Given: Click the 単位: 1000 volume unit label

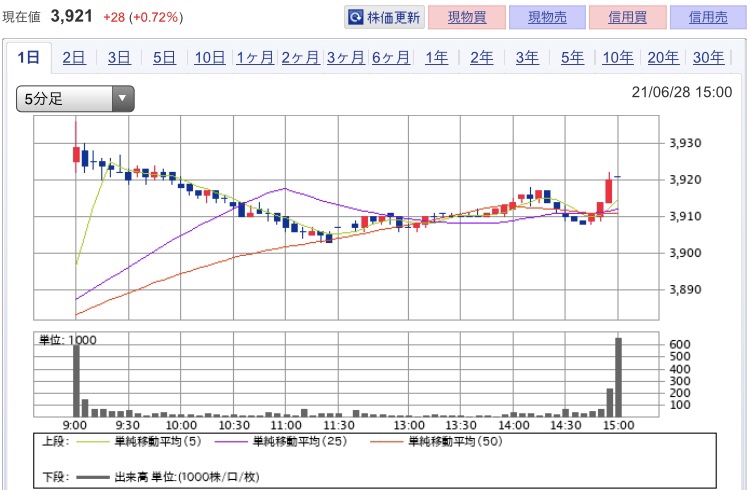Looking at the screenshot, I should click(x=67, y=340).
